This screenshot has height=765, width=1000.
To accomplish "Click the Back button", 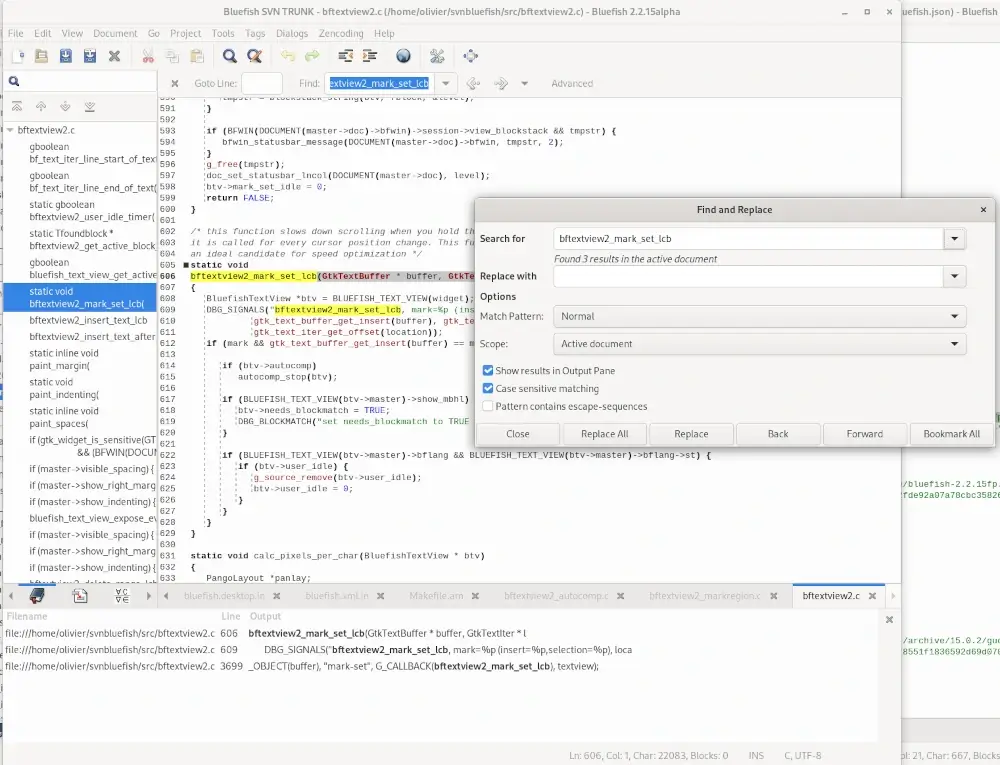I will tap(778, 434).
